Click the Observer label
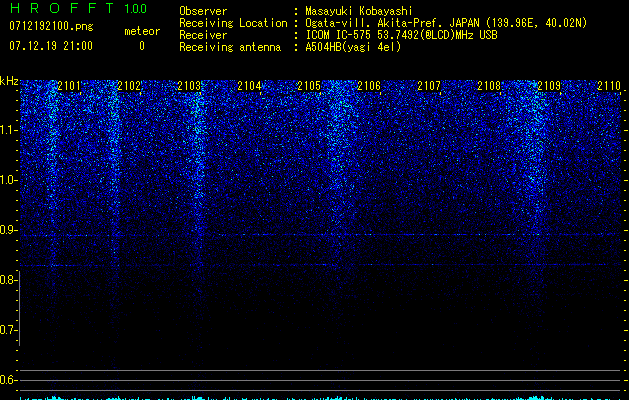629x400 pixels. coord(203,11)
